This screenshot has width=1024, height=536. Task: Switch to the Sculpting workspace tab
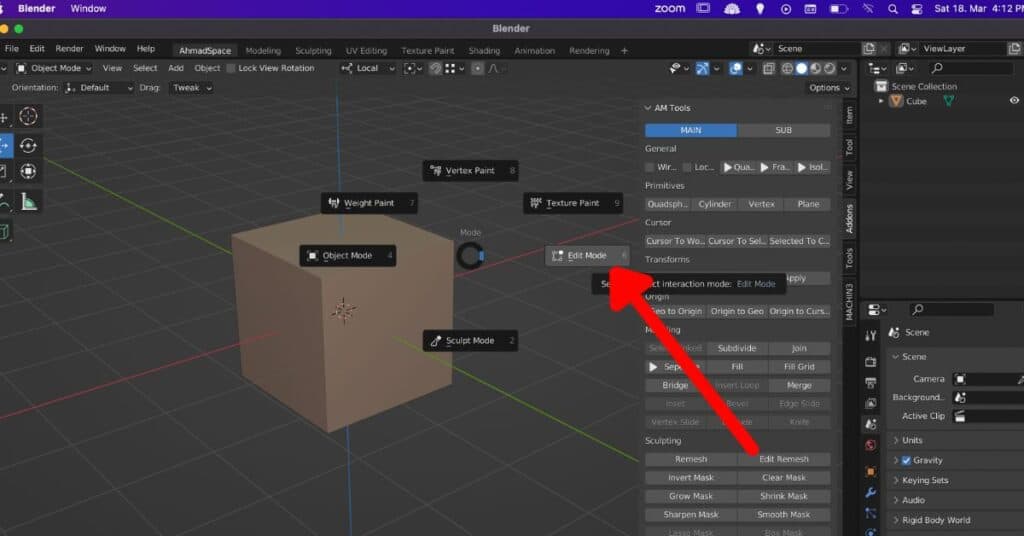coord(312,50)
